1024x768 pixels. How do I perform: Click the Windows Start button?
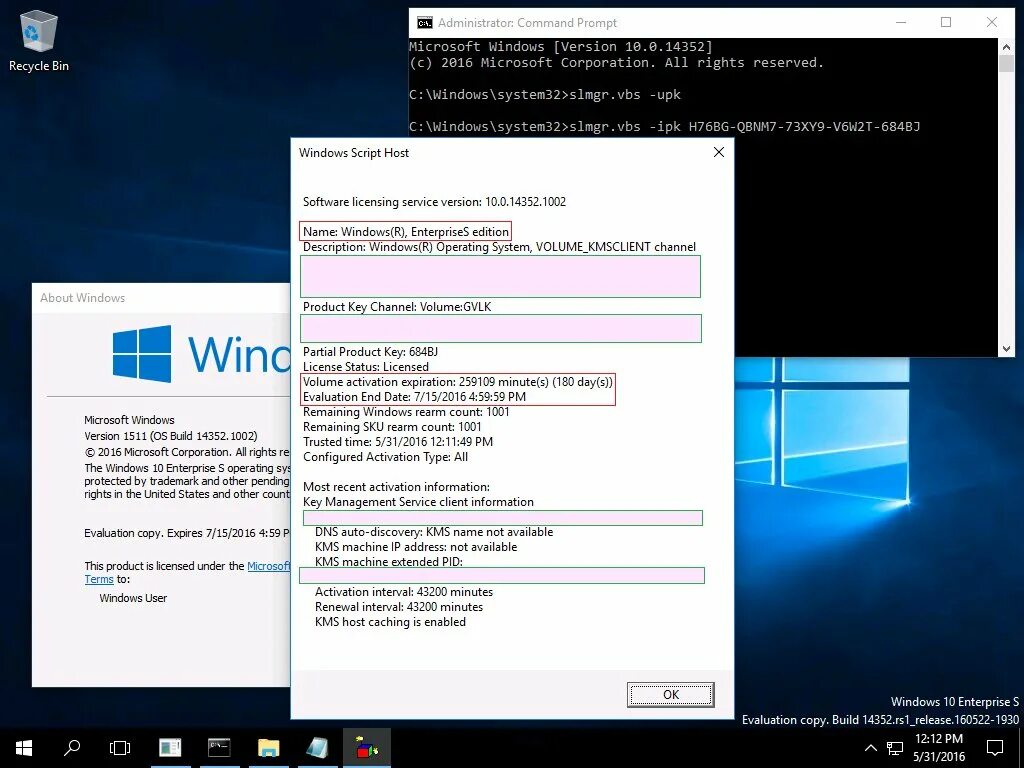point(24,748)
